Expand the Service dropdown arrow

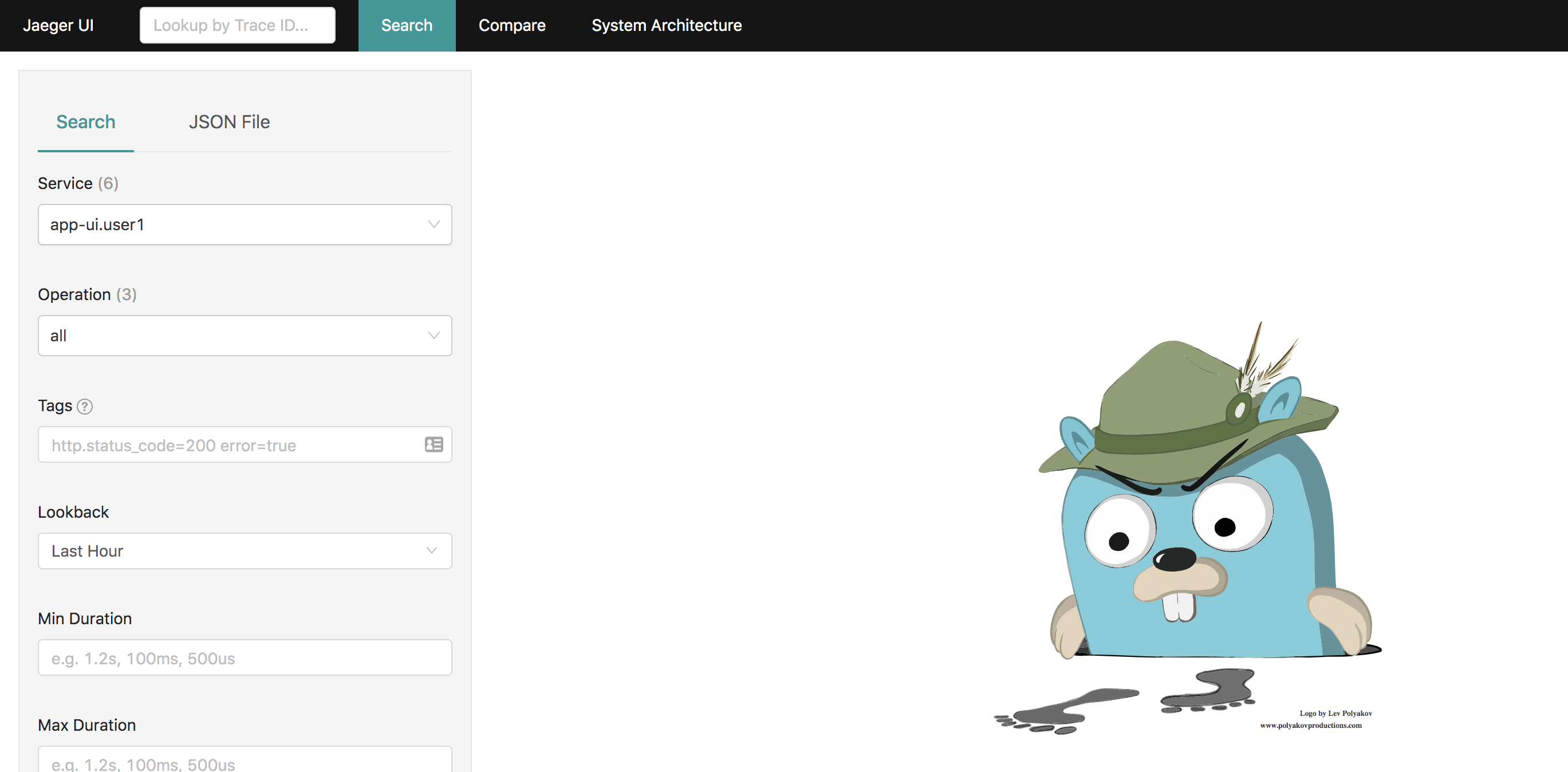434,224
